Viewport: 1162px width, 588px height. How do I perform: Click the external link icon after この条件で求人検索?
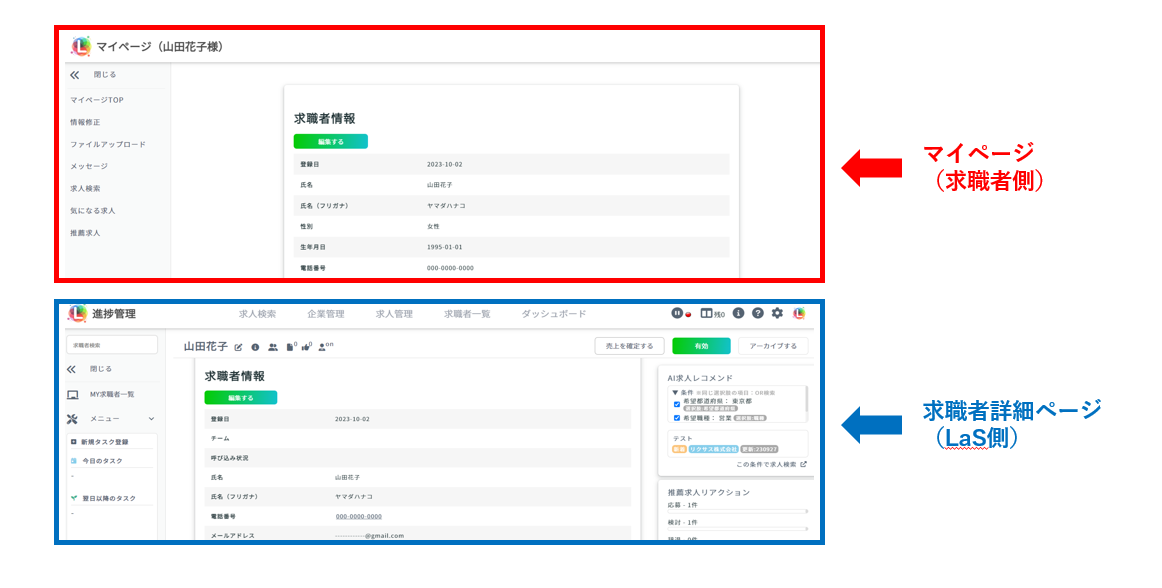point(803,464)
